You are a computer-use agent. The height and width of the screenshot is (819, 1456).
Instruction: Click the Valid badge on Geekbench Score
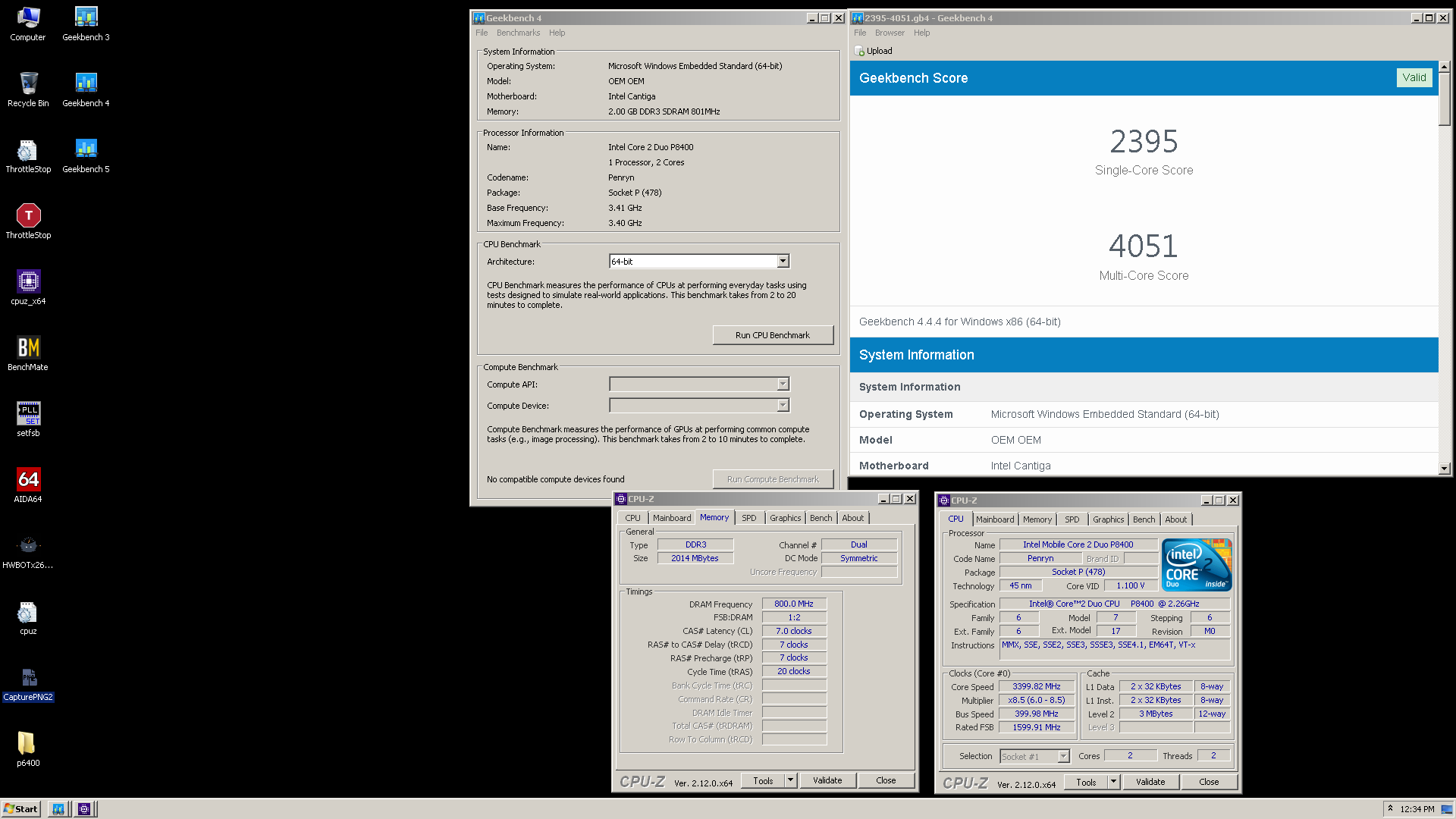(x=1414, y=77)
